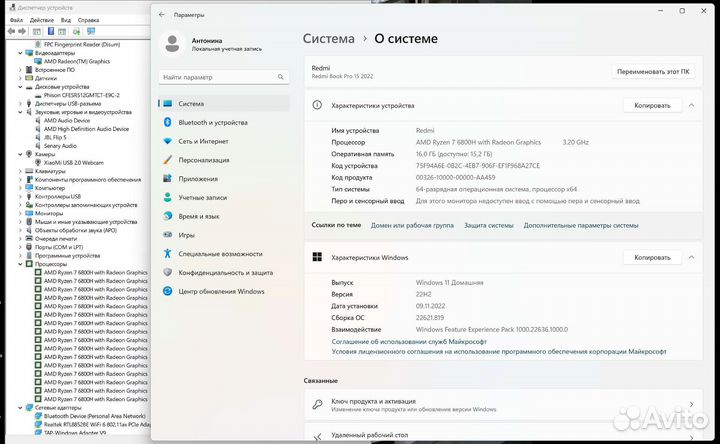Viewport: 720px width, 444px height.
Task: Collapse the Камеры tree node
Action: click(x=20, y=154)
